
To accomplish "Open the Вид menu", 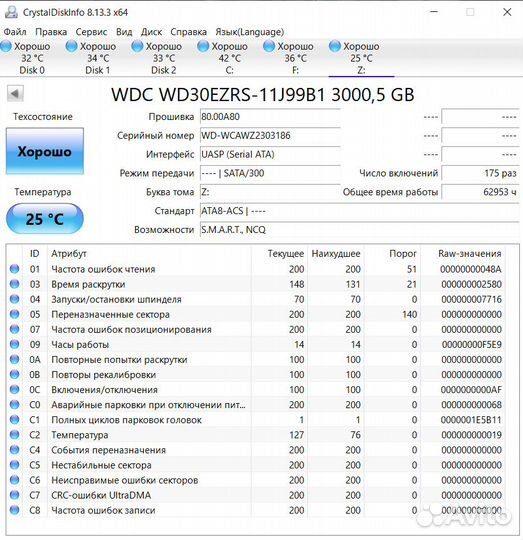I will [124, 32].
